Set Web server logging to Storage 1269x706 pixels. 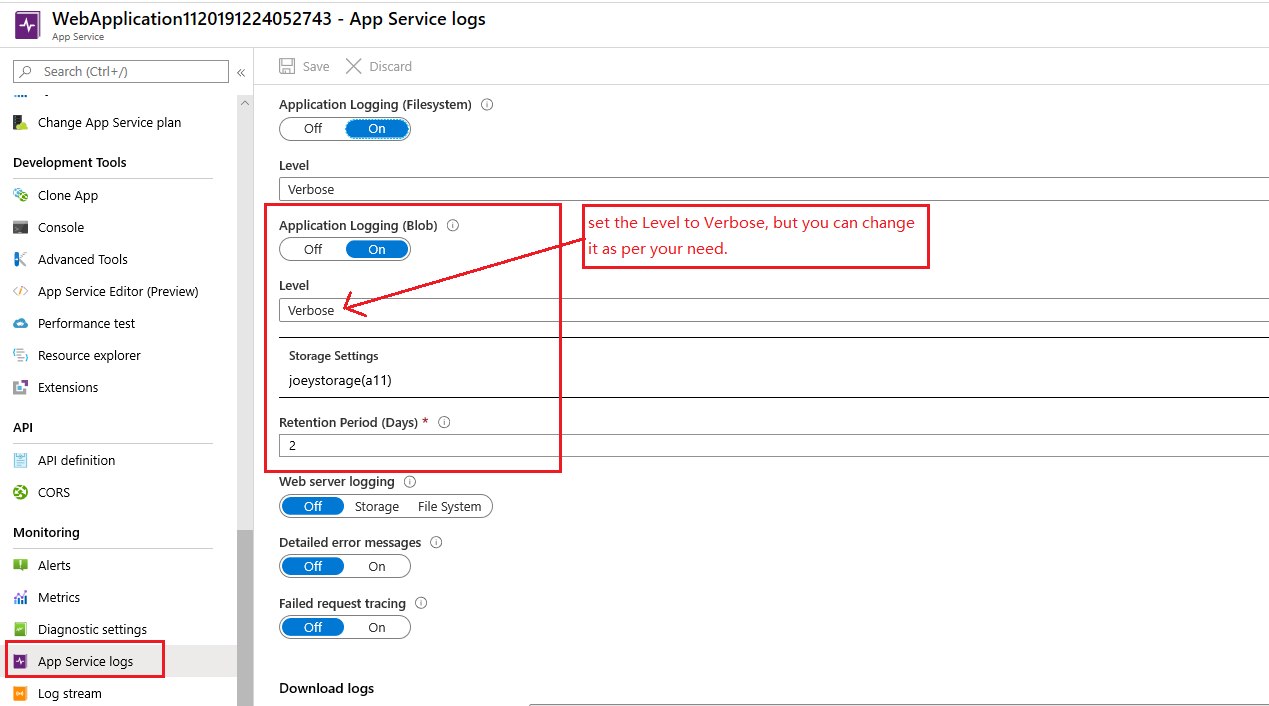pos(377,506)
